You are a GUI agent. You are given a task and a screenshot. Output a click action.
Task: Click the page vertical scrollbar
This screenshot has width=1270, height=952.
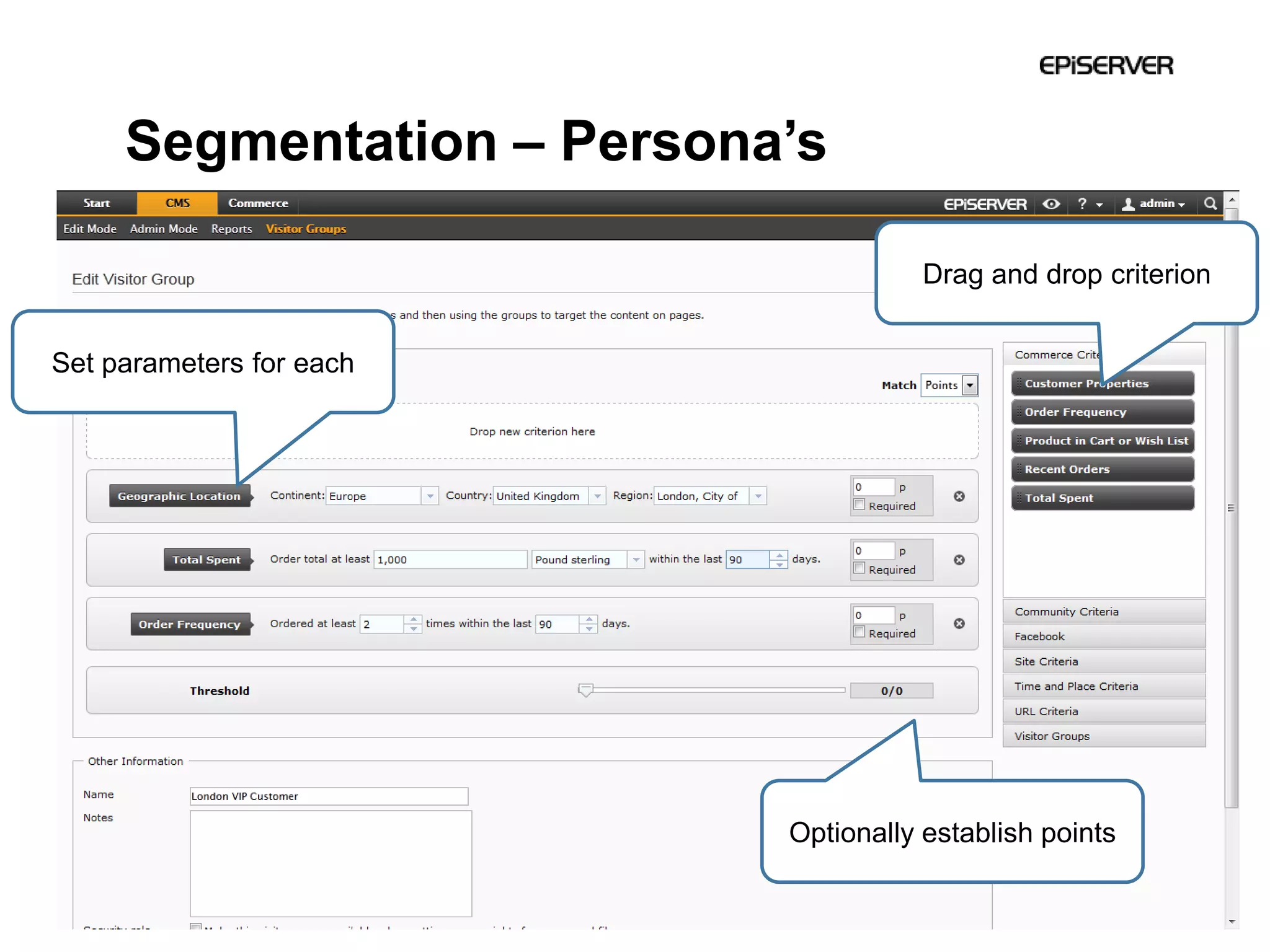click(1232, 508)
